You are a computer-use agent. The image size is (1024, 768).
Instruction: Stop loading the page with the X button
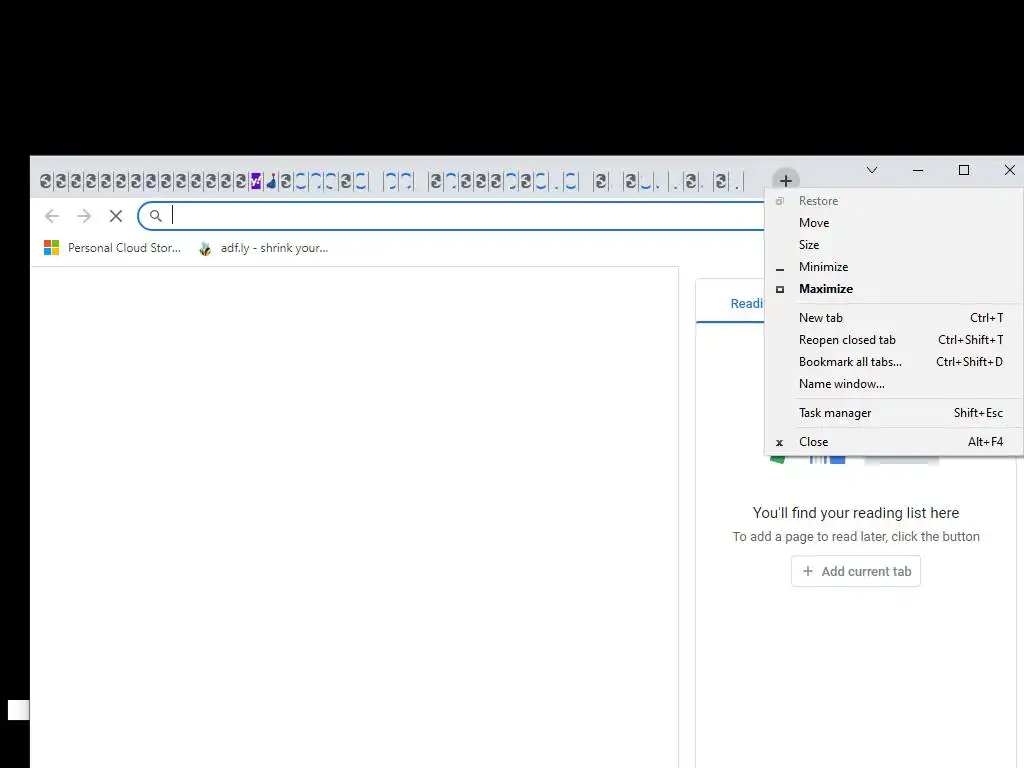click(x=116, y=216)
